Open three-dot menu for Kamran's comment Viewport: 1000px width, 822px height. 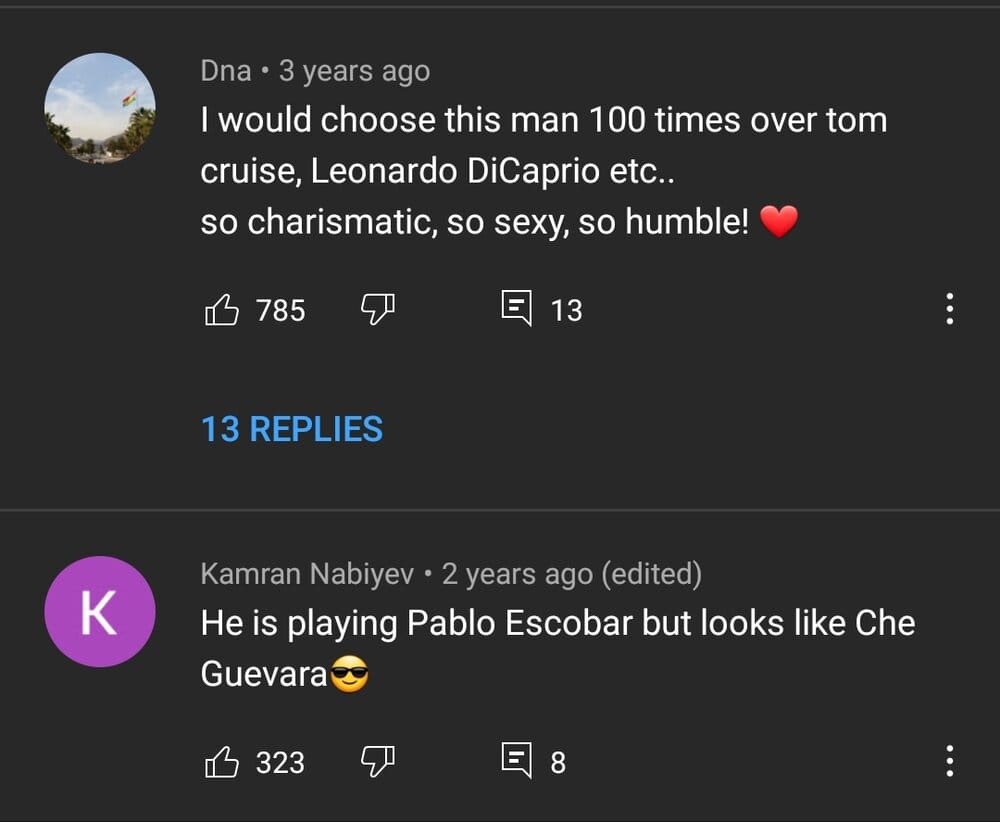[950, 761]
